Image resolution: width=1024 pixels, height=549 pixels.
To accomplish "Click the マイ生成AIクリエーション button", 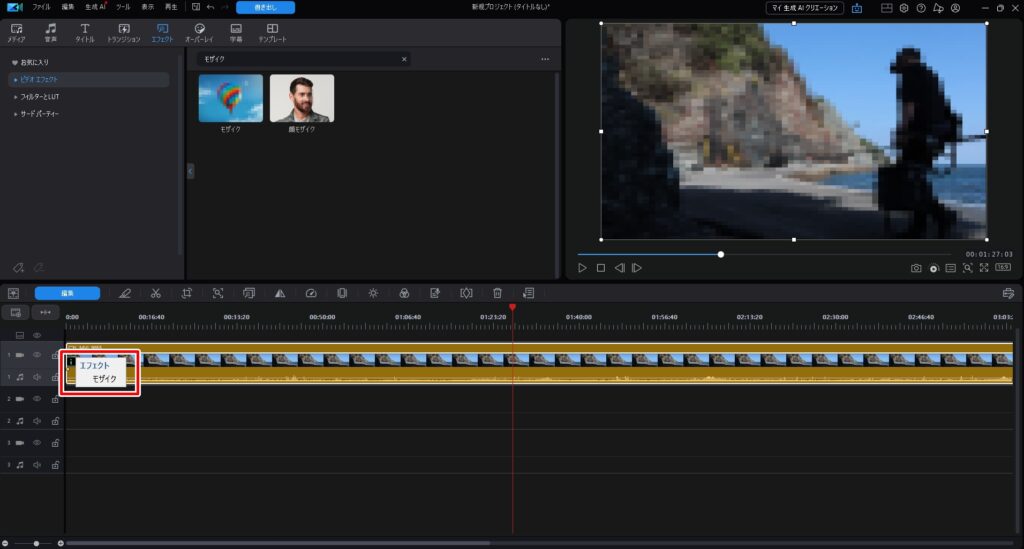I will pos(804,8).
